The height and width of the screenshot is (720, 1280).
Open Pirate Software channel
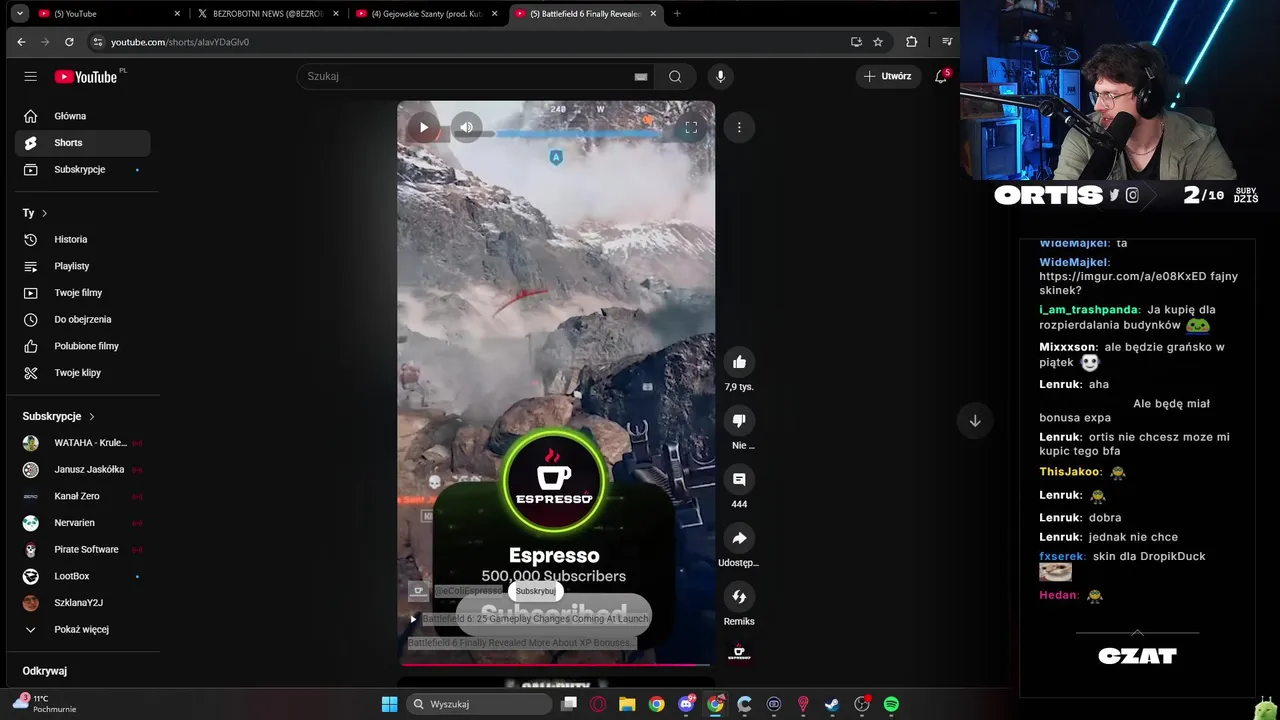82,549
